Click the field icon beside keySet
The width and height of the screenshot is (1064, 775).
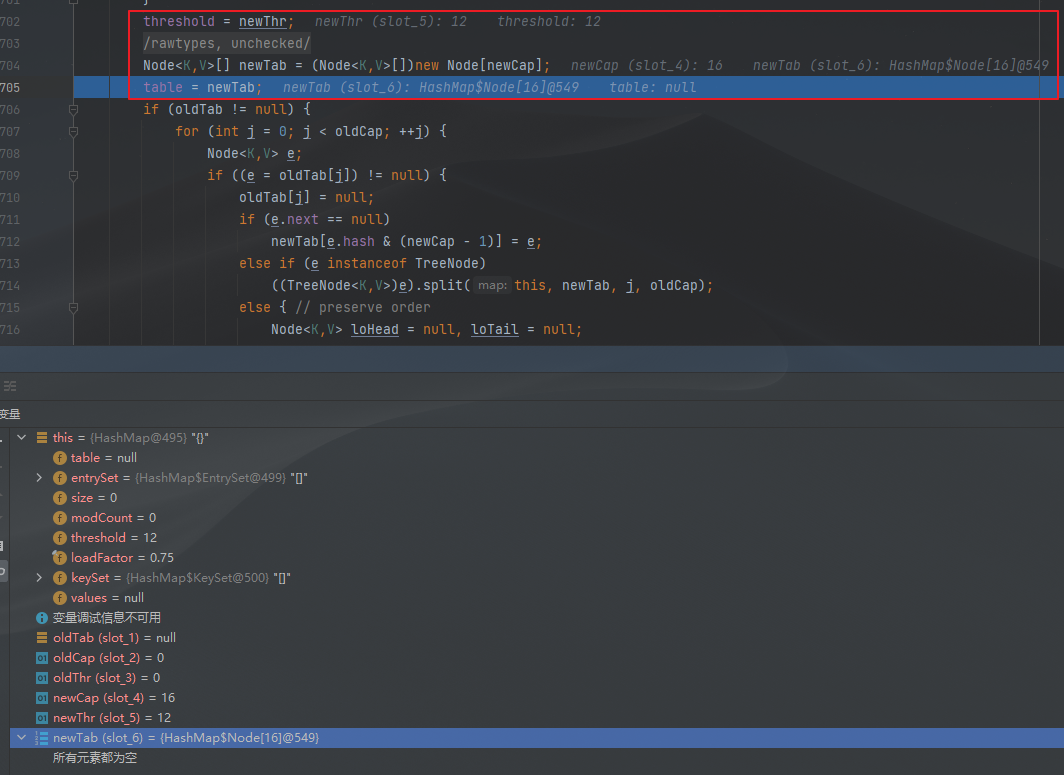pyautogui.click(x=60, y=578)
